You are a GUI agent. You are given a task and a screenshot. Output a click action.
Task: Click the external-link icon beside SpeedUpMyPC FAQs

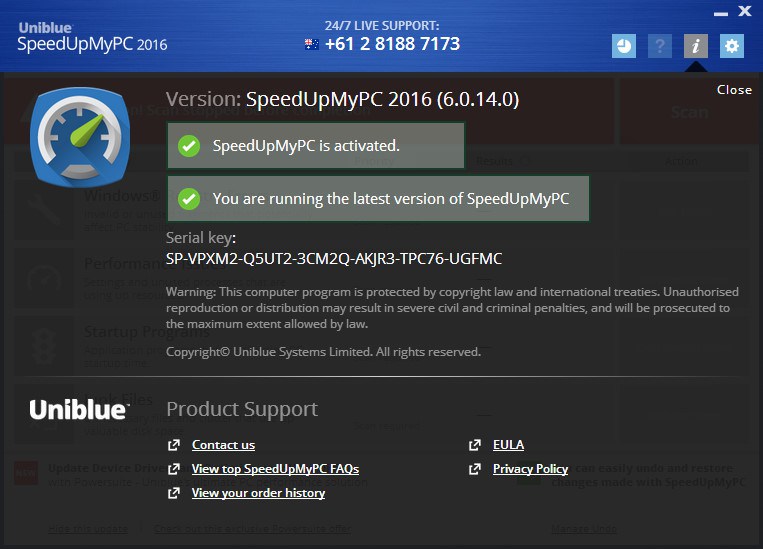coord(174,469)
